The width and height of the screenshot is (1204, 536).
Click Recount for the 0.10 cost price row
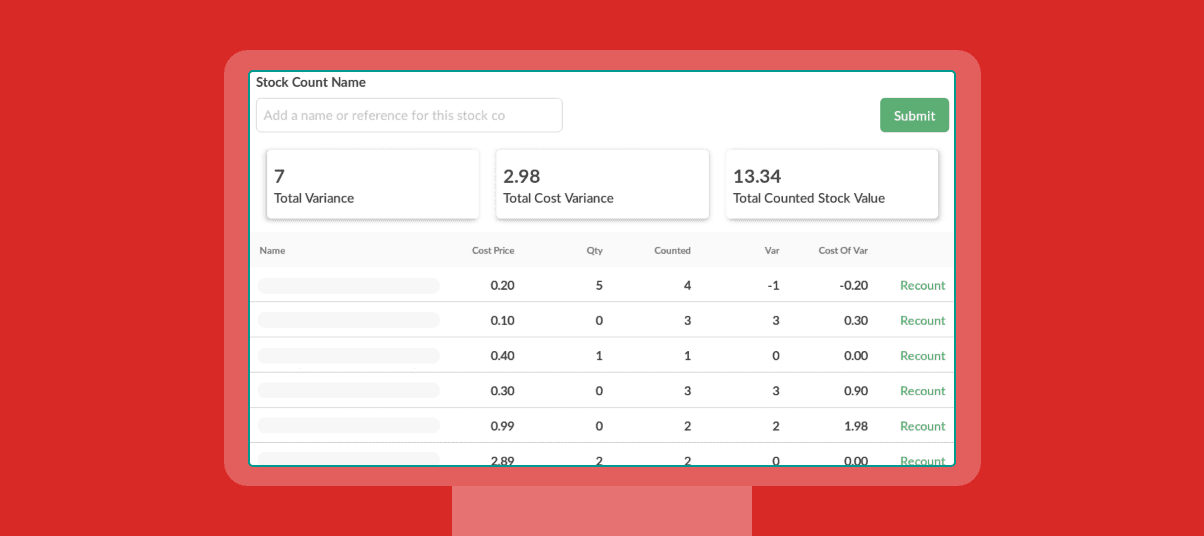(x=922, y=320)
